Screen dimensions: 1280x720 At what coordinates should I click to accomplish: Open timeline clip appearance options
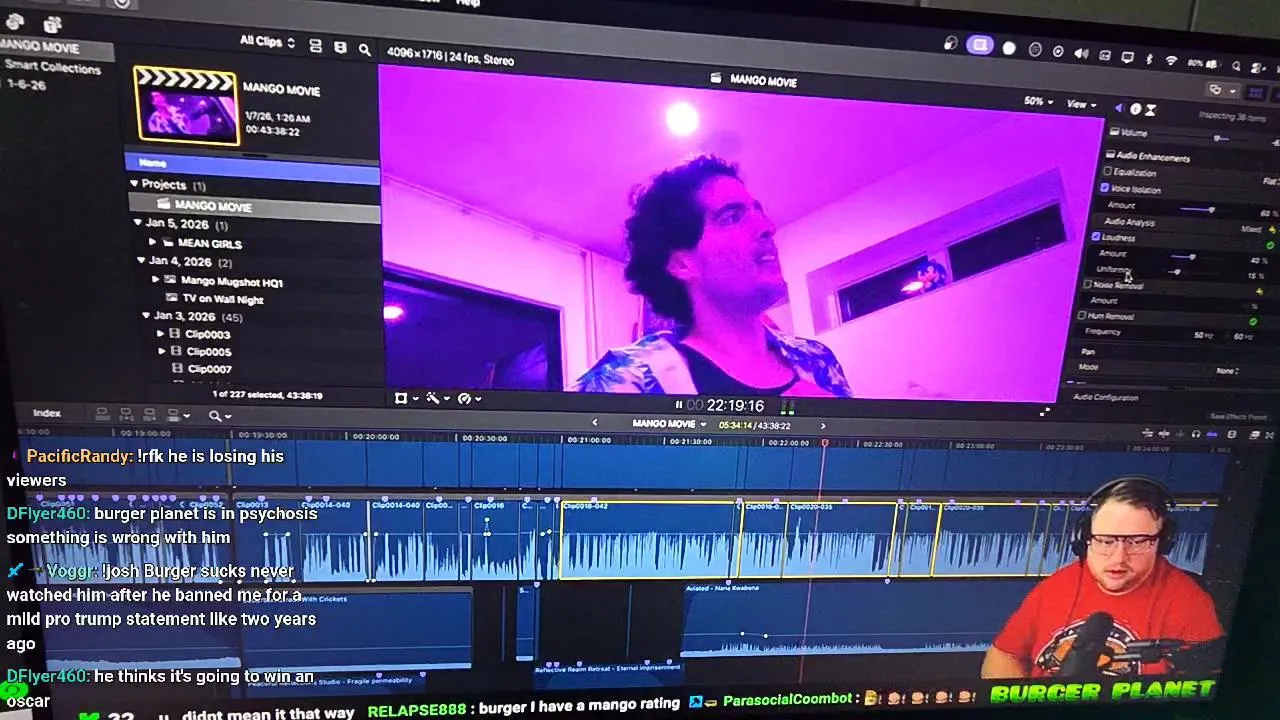click(x=1232, y=434)
